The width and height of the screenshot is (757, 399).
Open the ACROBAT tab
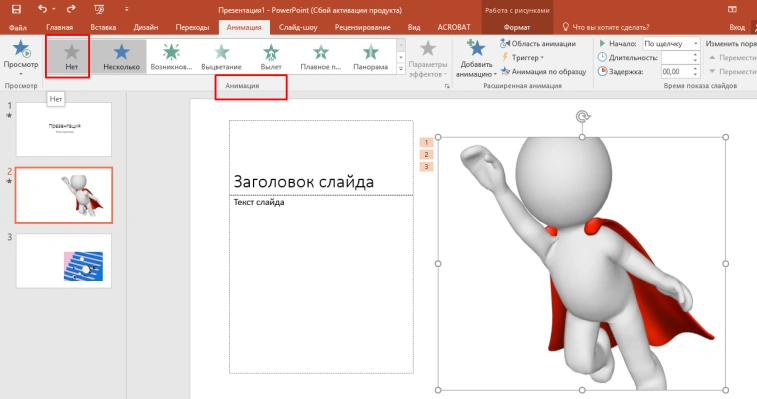click(453, 27)
